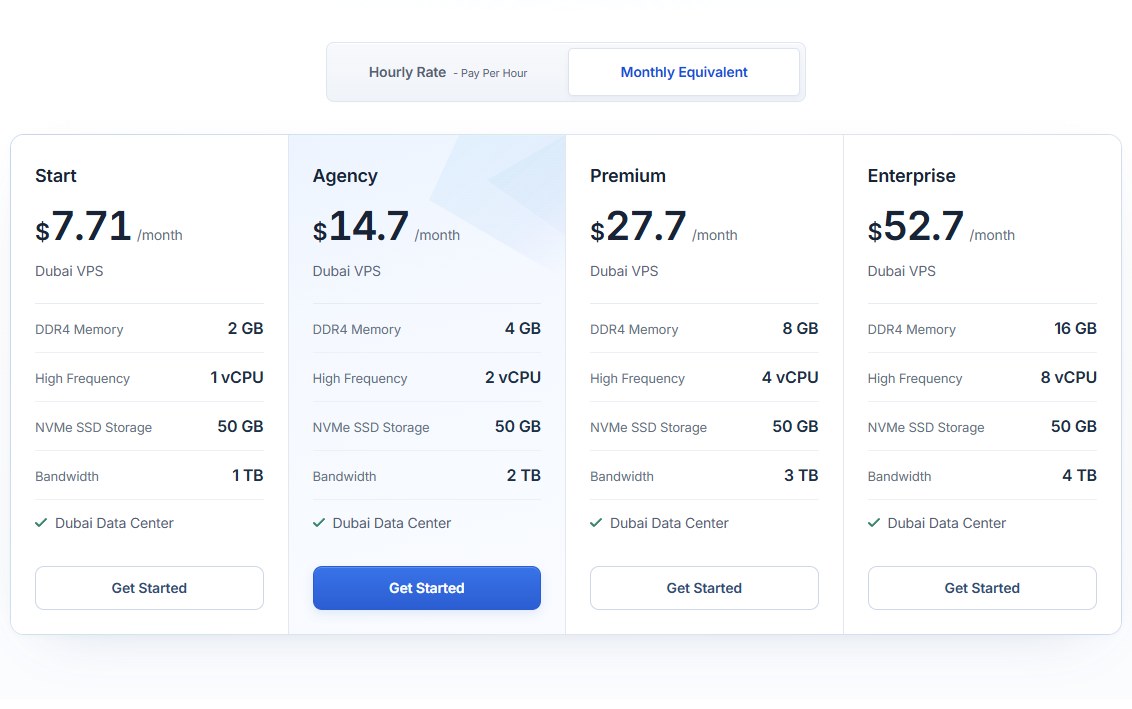This screenshot has height=709, width=1132.
Task: Click Dubai VPS under the Start price
Action: pos(69,271)
